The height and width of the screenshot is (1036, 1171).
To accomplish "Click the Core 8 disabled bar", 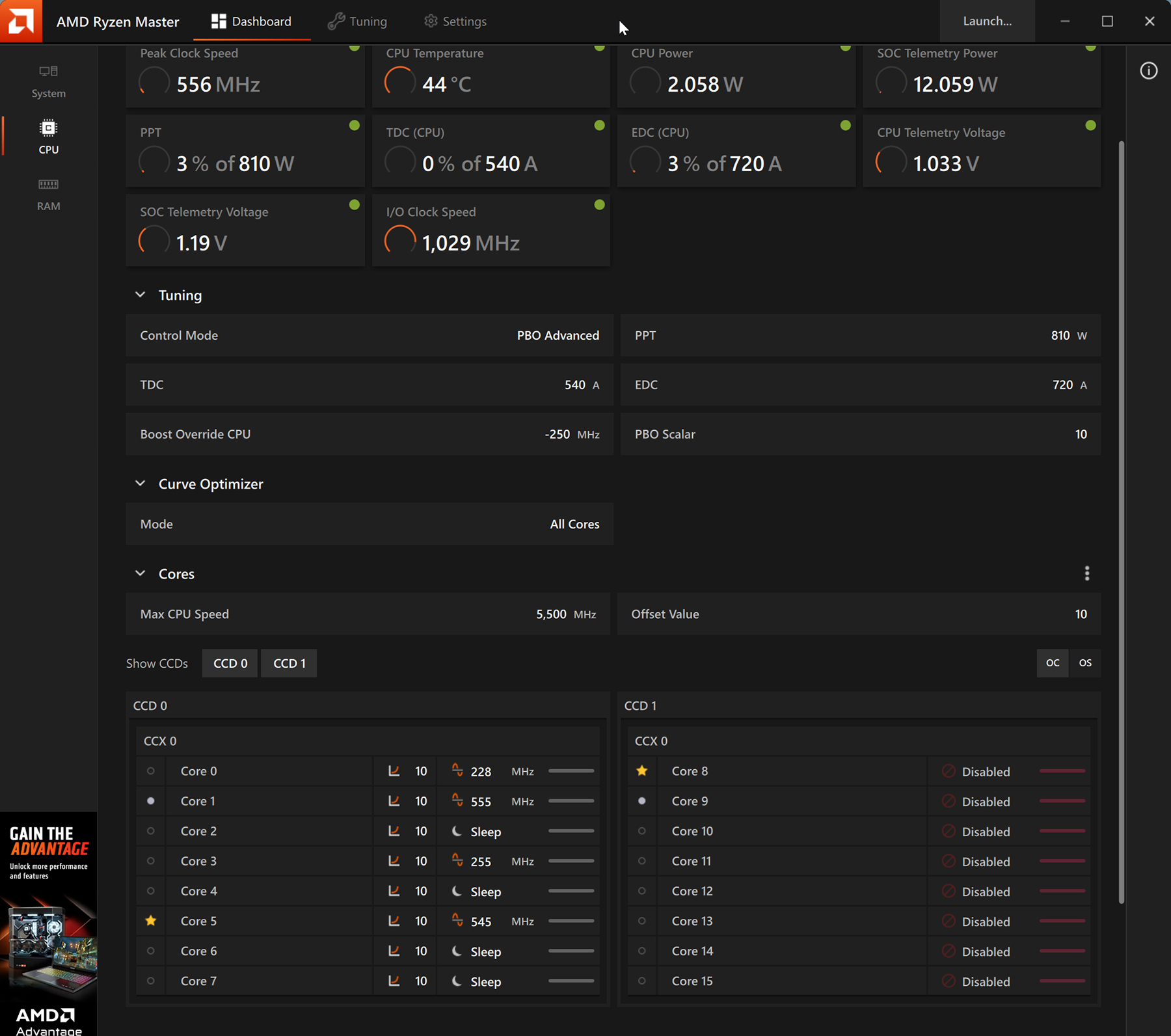I will [x=1062, y=771].
